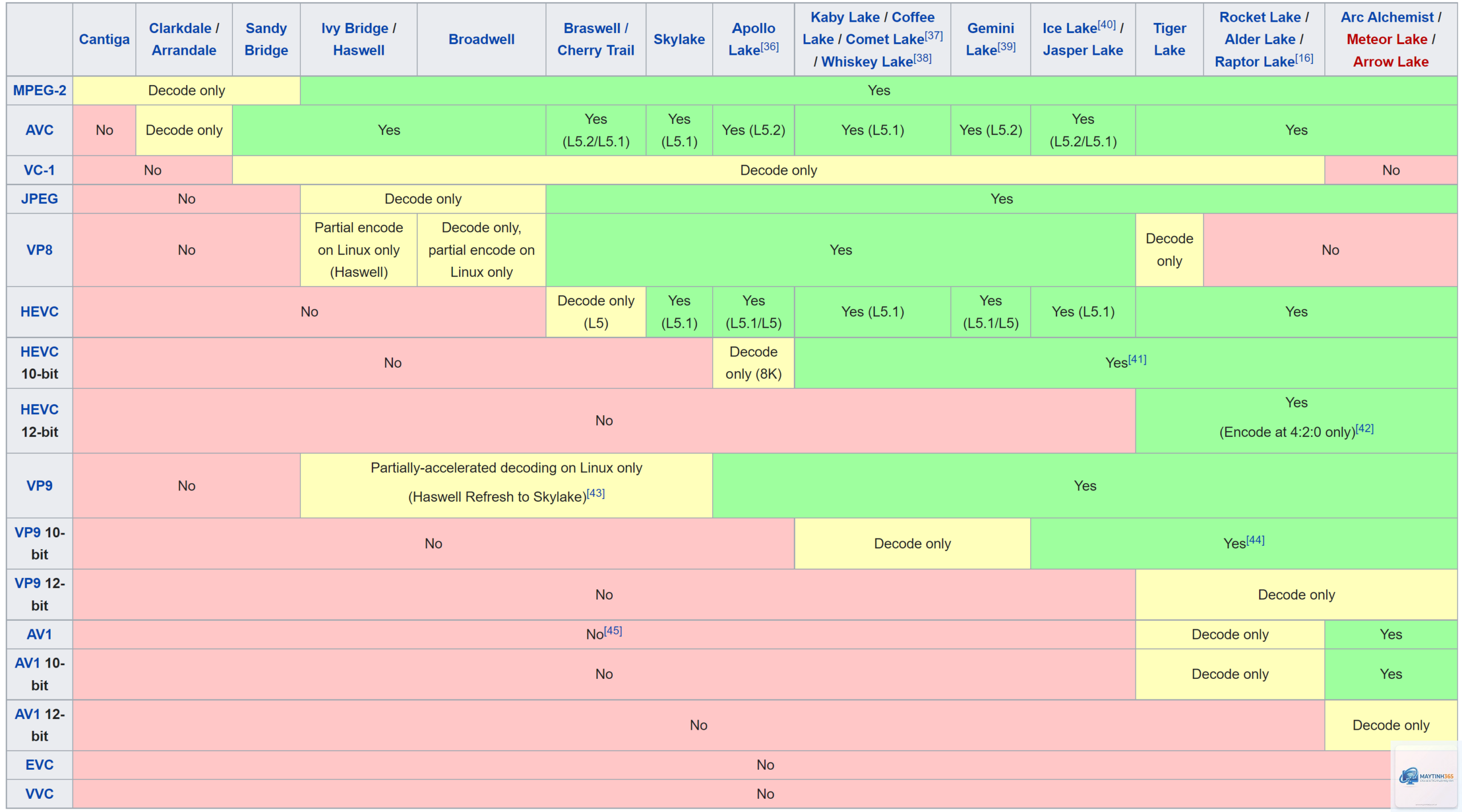Open the Broadwell header link
Viewport: 1462px width, 812px height.
[481, 39]
